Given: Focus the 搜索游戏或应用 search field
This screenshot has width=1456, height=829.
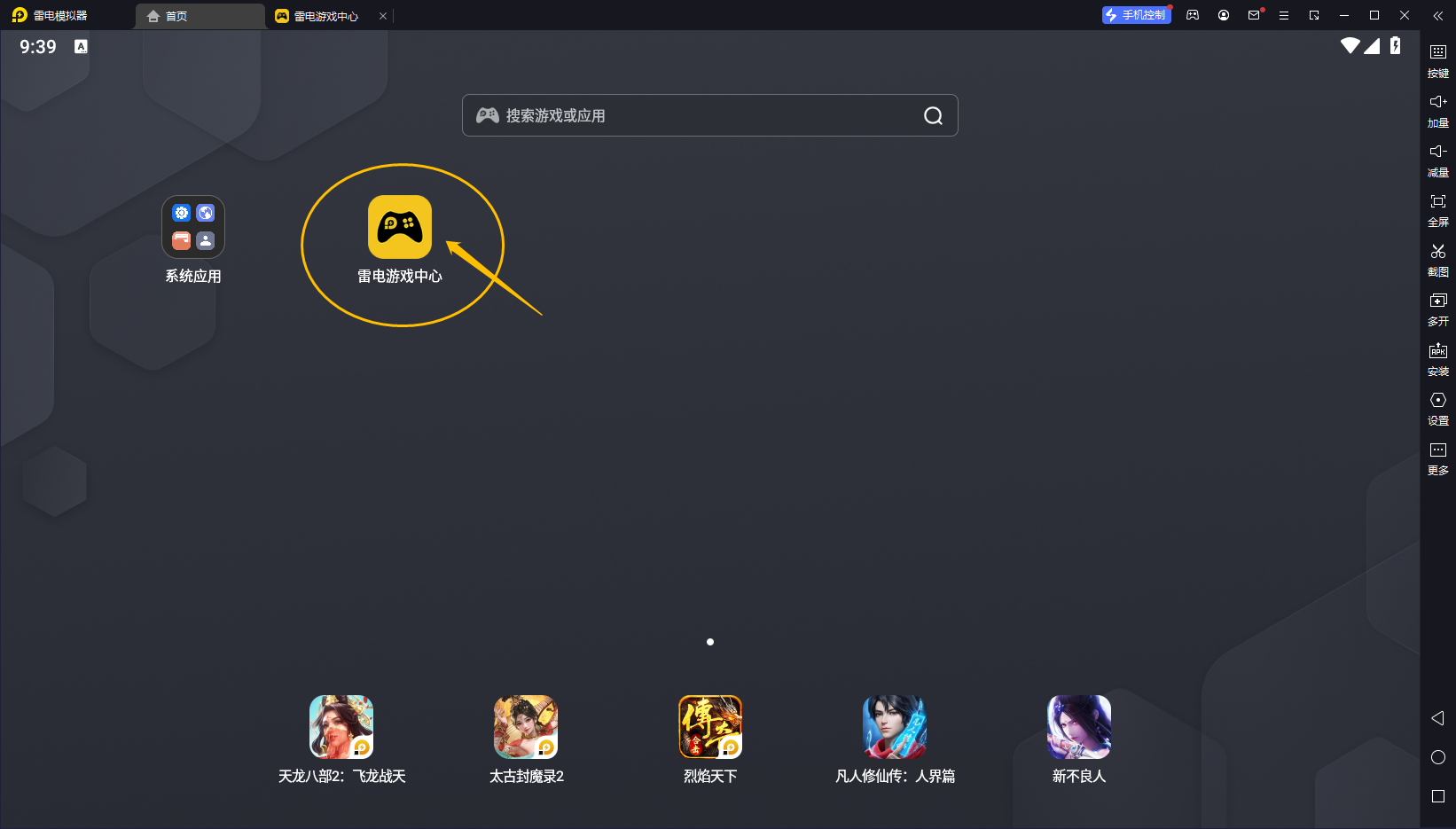Looking at the screenshot, I should point(709,115).
